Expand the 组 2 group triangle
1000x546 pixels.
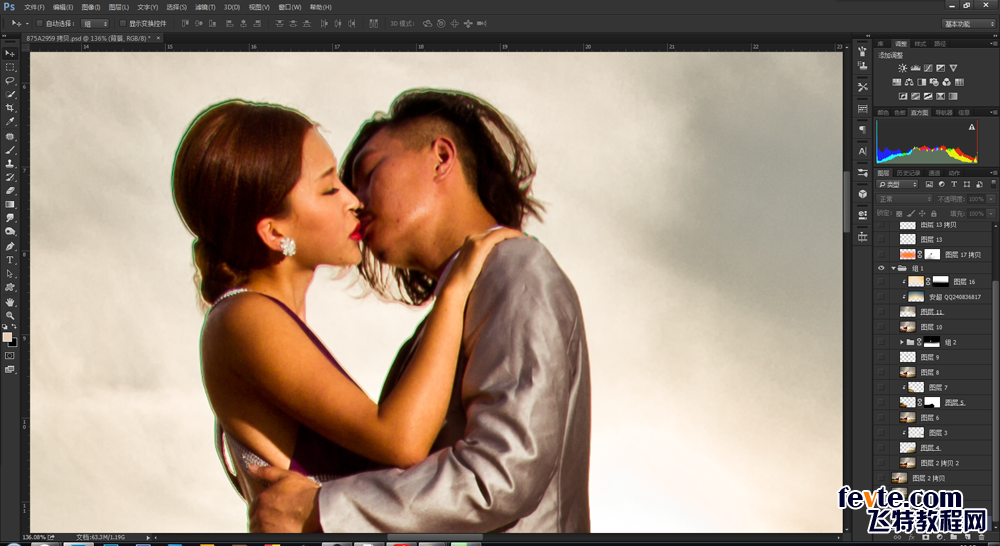click(902, 342)
